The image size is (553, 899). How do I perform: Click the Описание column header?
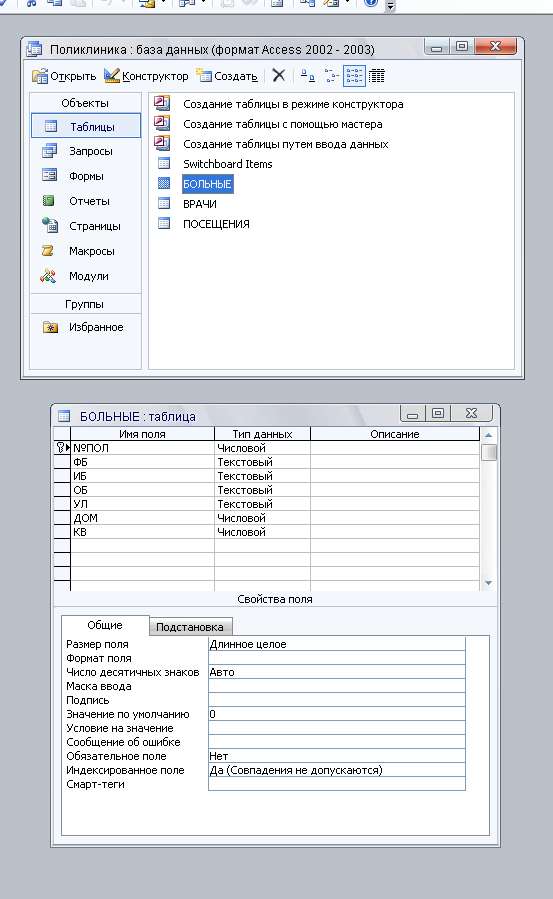point(395,434)
